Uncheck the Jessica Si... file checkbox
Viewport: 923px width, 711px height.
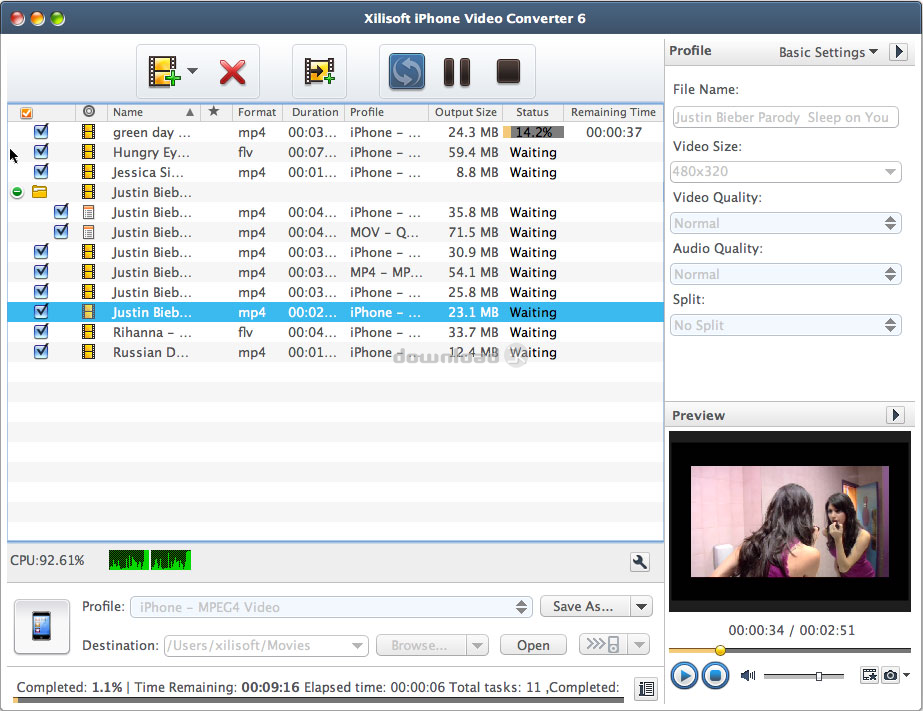[41, 171]
